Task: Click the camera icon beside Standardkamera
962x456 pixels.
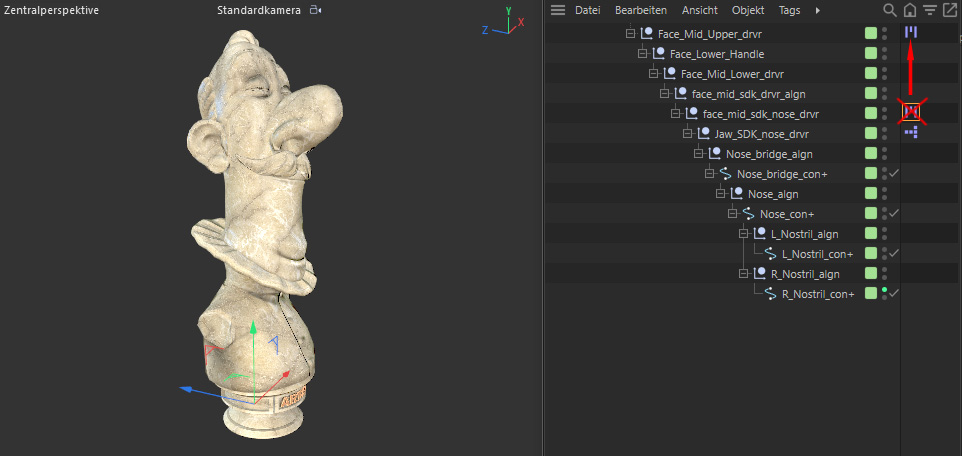Action: (x=315, y=10)
